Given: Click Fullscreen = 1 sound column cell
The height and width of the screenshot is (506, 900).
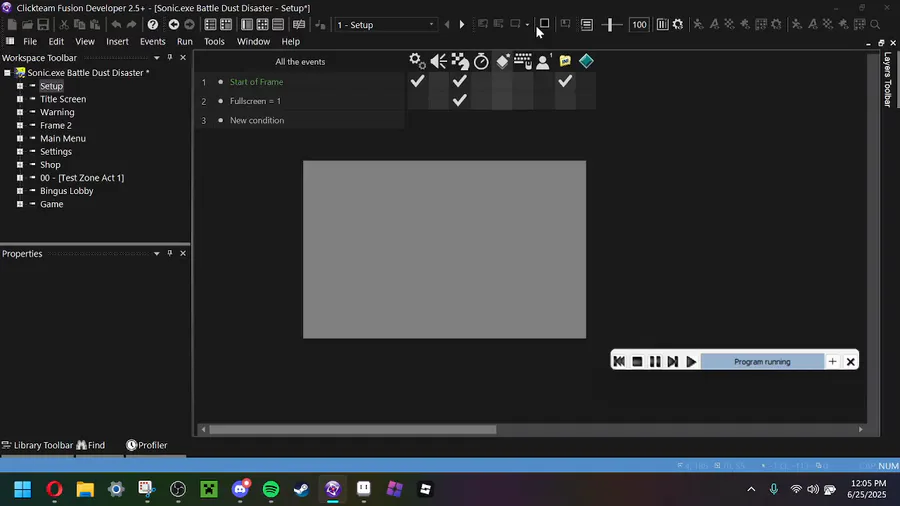Looking at the screenshot, I should pyautogui.click(x=439, y=100).
